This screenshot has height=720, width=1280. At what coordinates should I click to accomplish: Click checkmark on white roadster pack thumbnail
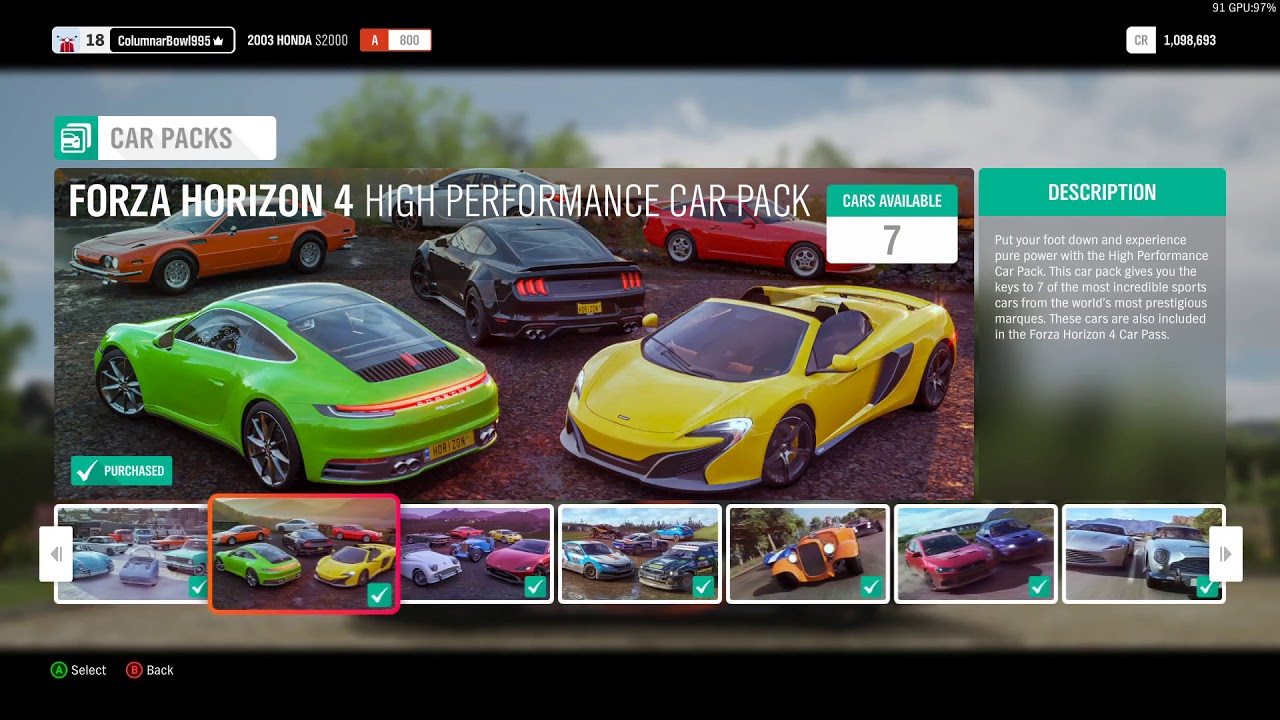(535, 587)
